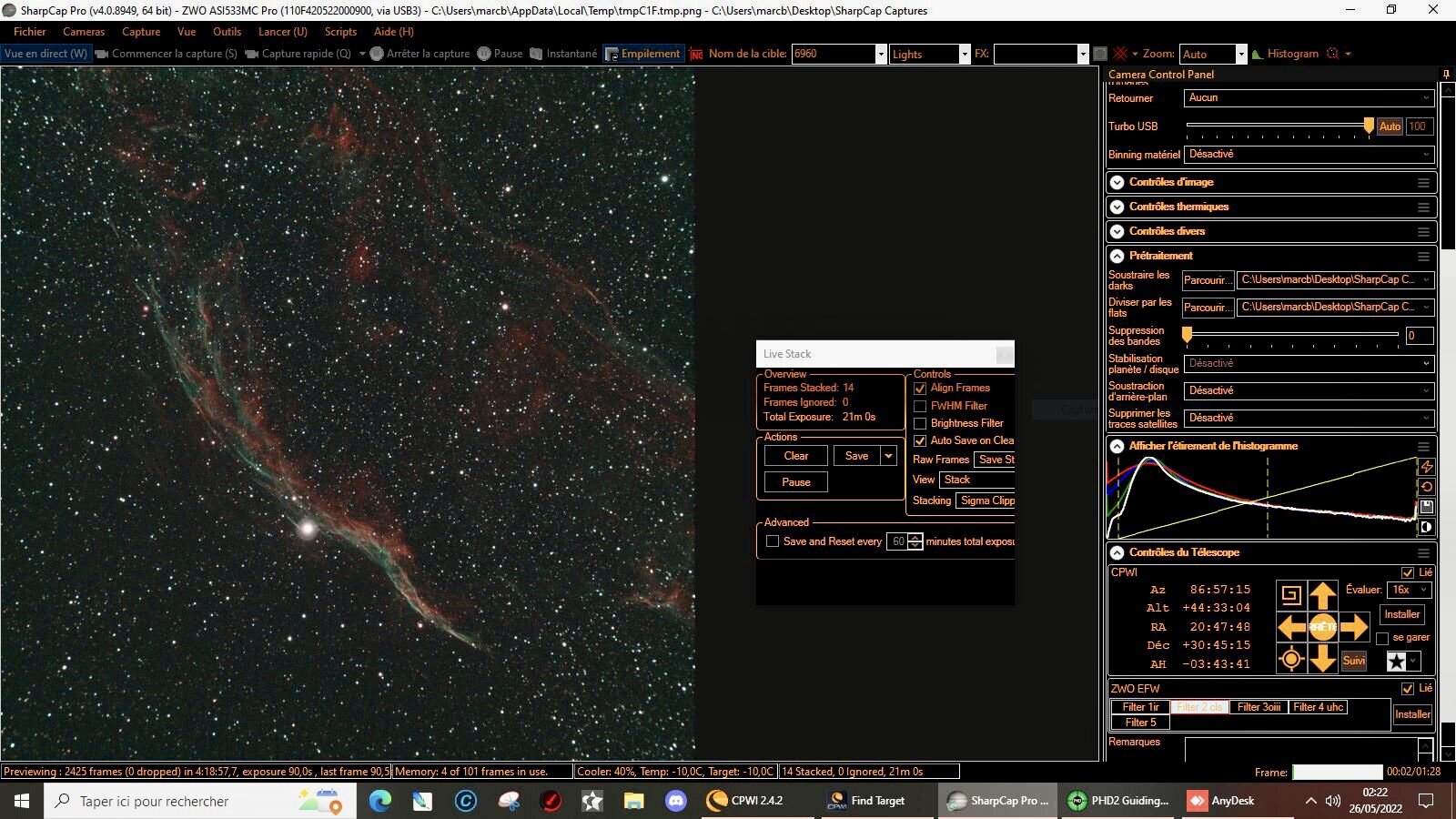Click the reticle settings icon right of Histogram
The width and height of the screenshot is (1456, 819).
(x=1333, y=54)
